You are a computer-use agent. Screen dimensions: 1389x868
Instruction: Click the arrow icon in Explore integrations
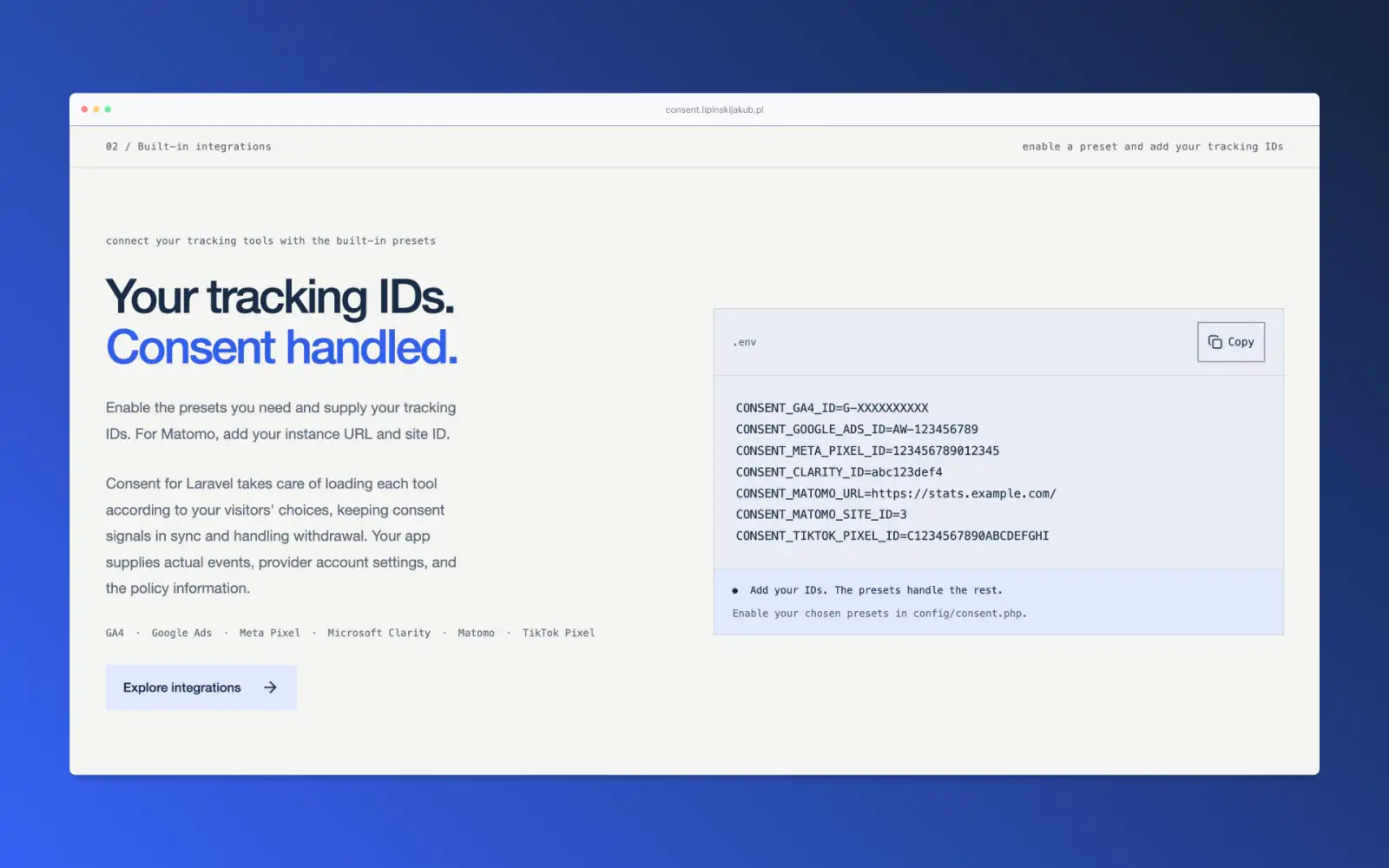[270, 687]
